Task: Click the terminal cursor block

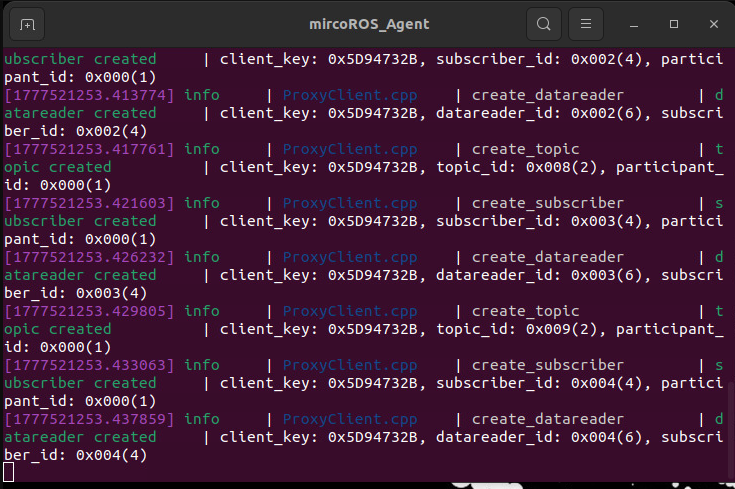Action: click(x=8, y=472)
